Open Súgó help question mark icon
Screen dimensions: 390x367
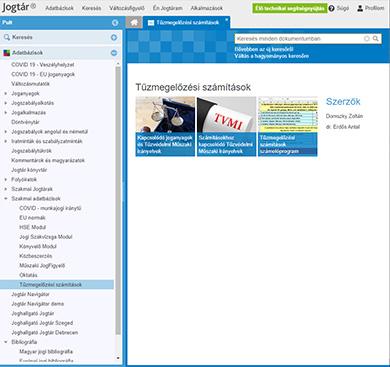(x=331, y=8)
